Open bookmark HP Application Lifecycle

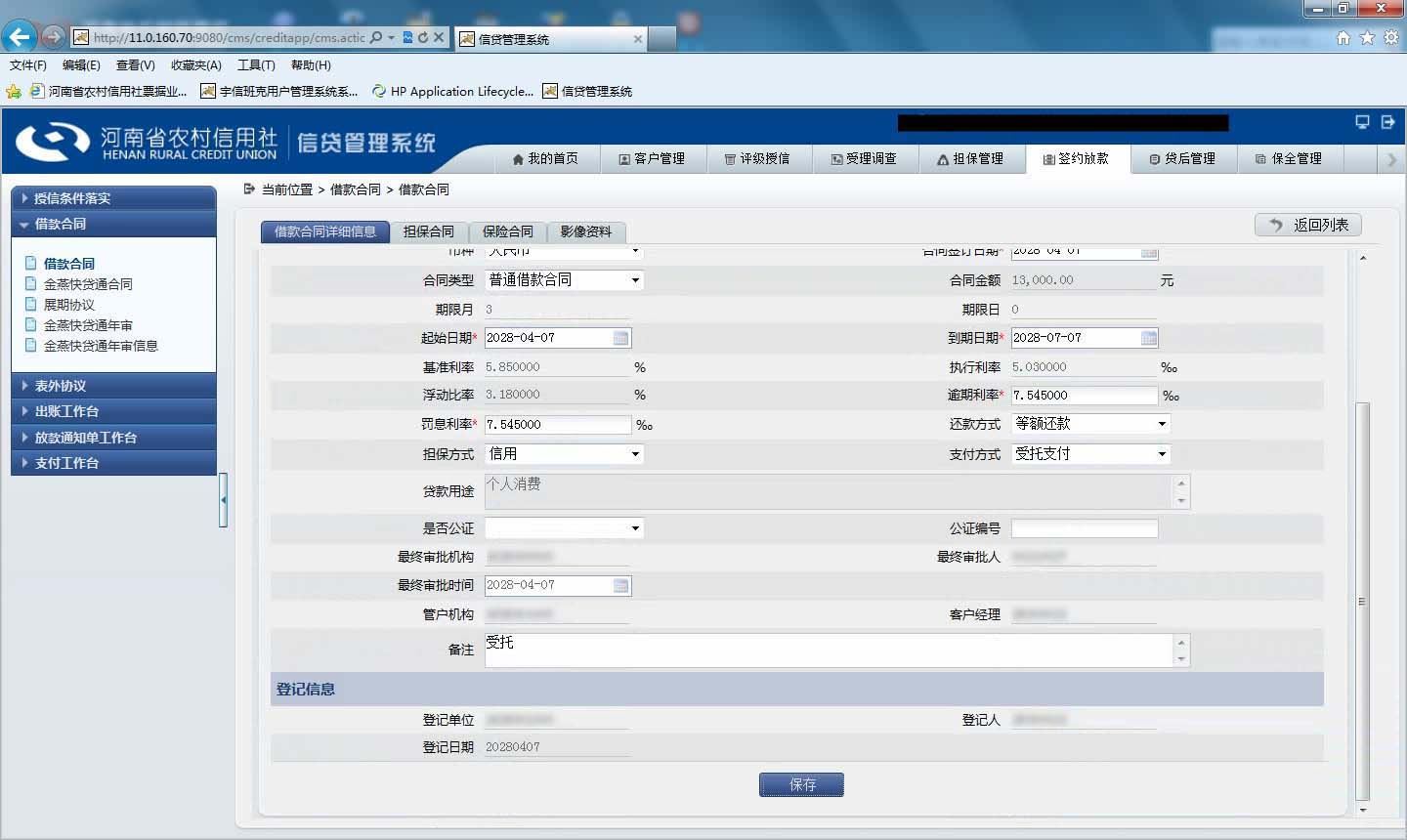452,91
